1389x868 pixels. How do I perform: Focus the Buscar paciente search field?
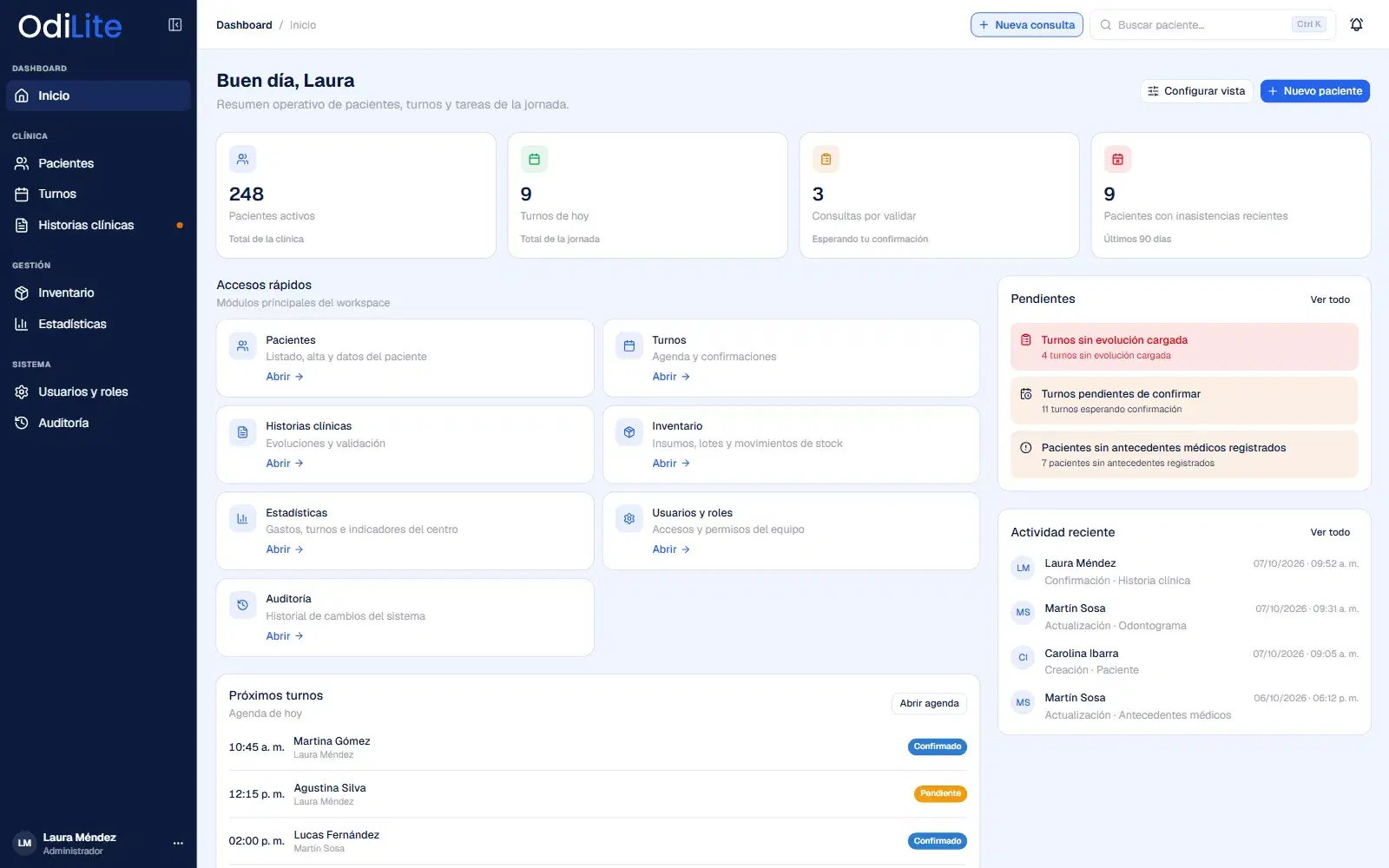tap(1213, 25)
